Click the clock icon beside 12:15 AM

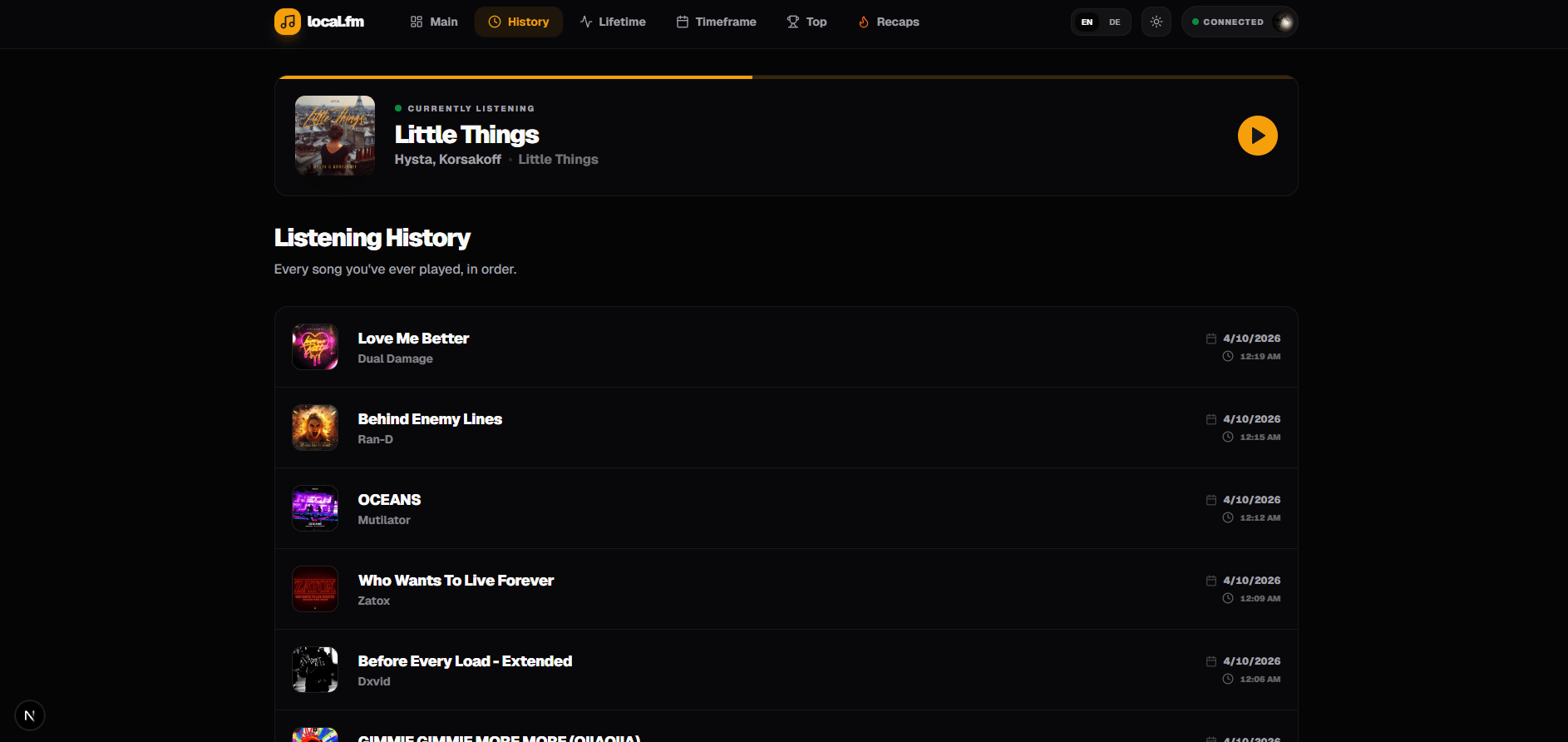click(1228, 437)
